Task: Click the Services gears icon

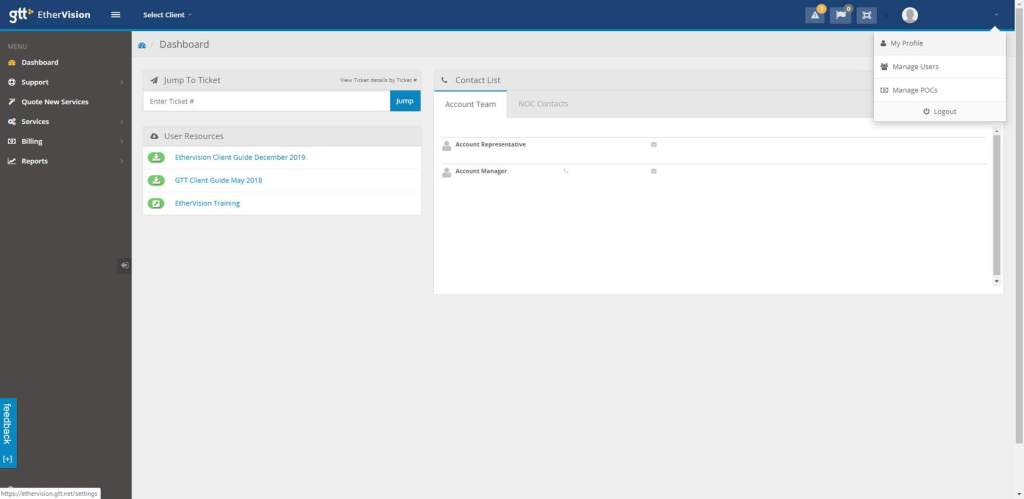Action: pos(11,121)
